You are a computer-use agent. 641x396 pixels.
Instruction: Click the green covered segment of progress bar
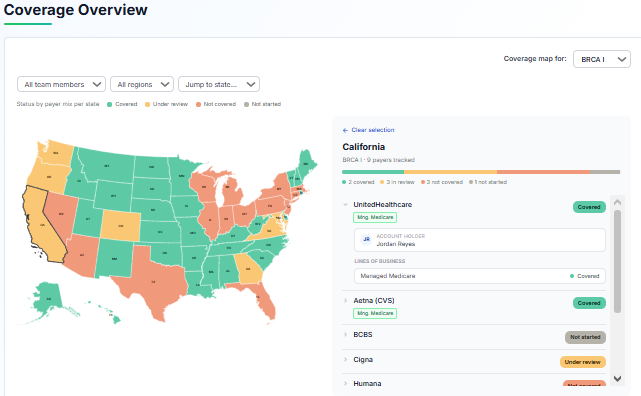tap(373, 172)
